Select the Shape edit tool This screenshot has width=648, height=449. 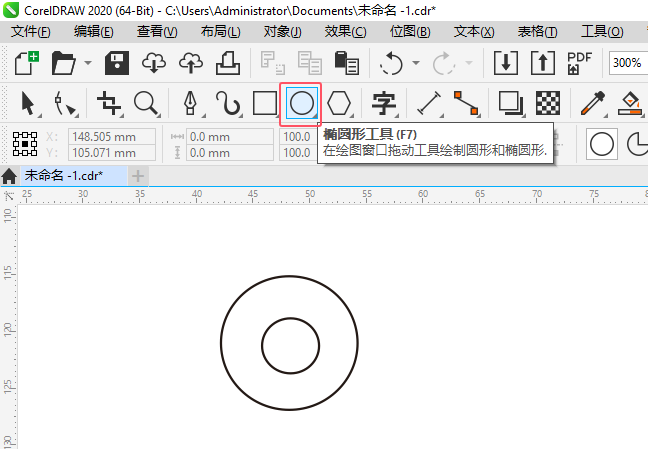pos(65,103)
